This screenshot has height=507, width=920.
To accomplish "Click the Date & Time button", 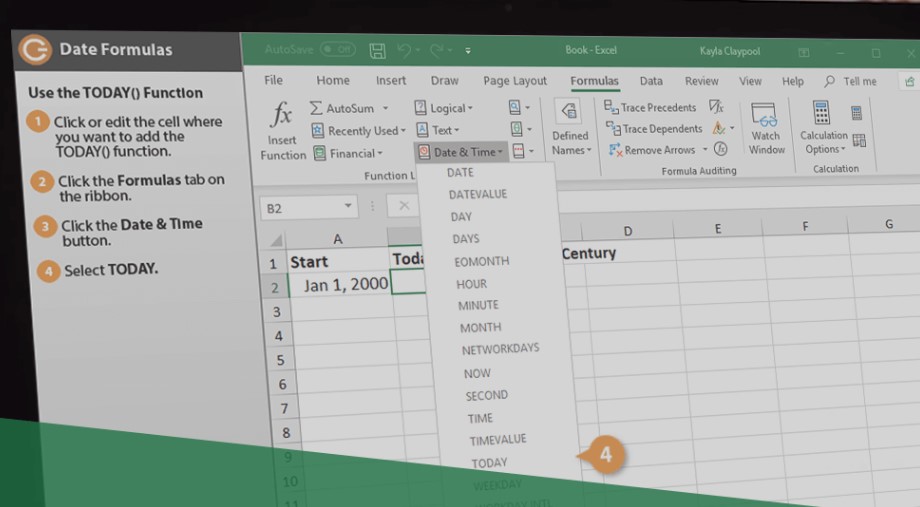I will (461, 152).
